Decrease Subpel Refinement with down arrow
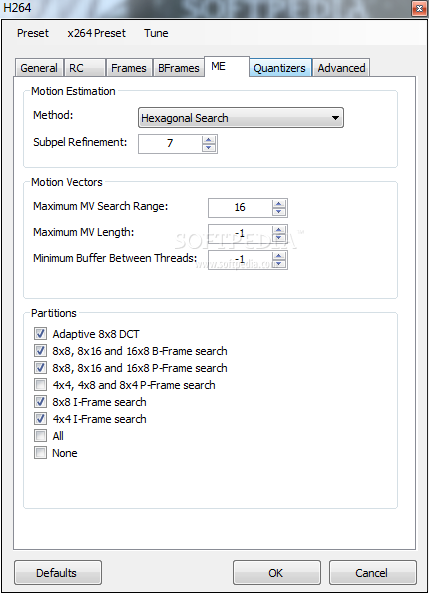Viewport: 429px width, 594px height. [209, 148]
